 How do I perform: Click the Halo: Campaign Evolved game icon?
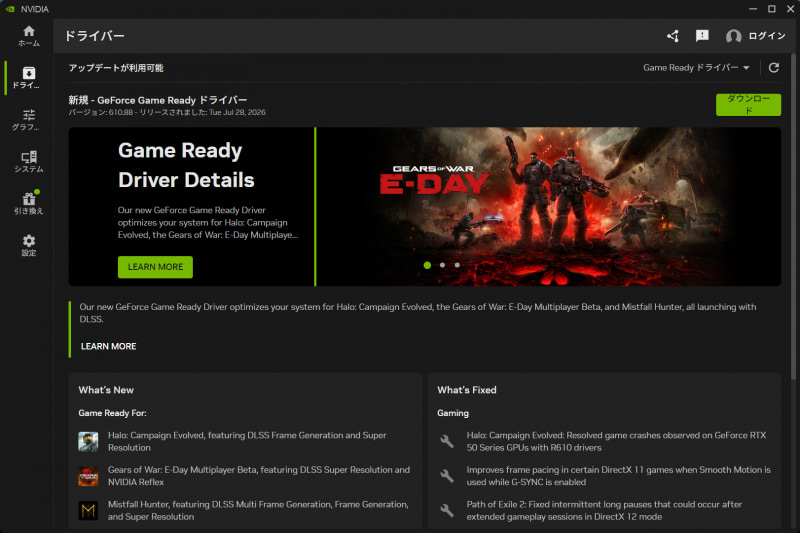pos(88,442)
